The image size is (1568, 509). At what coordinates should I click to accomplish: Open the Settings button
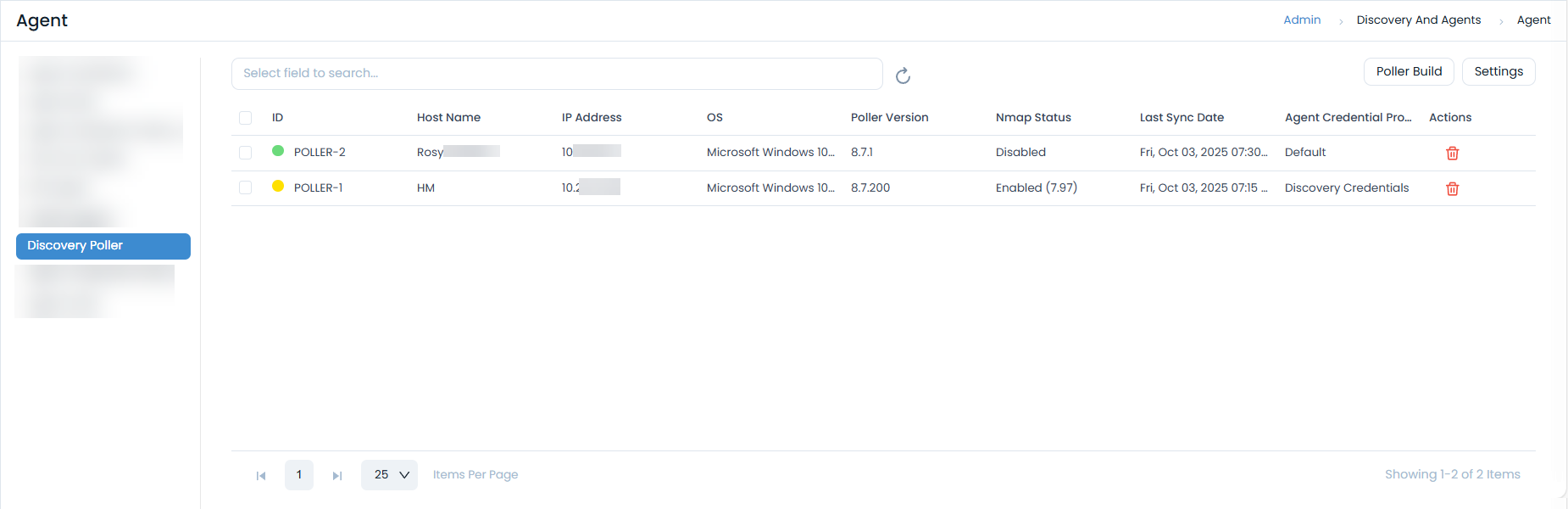click(x=1498, y=72)
